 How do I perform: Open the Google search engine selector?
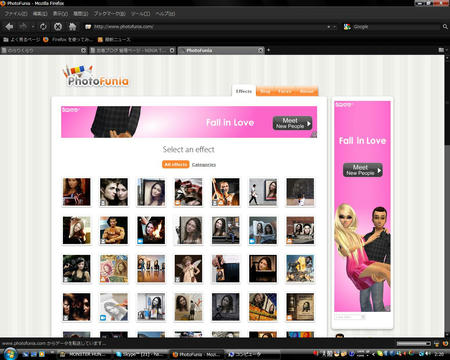tap(347, 27)
